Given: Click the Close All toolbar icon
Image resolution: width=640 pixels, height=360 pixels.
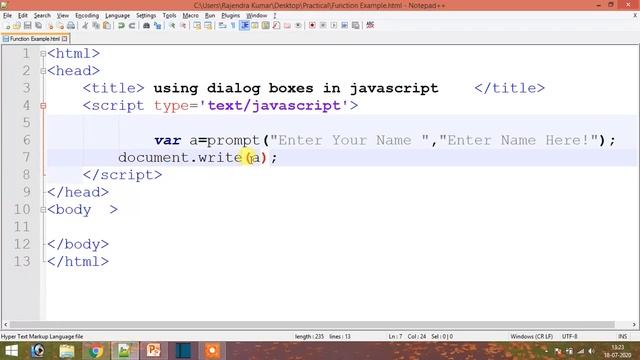Looking at the screenshot, I should tap(60, 25).
